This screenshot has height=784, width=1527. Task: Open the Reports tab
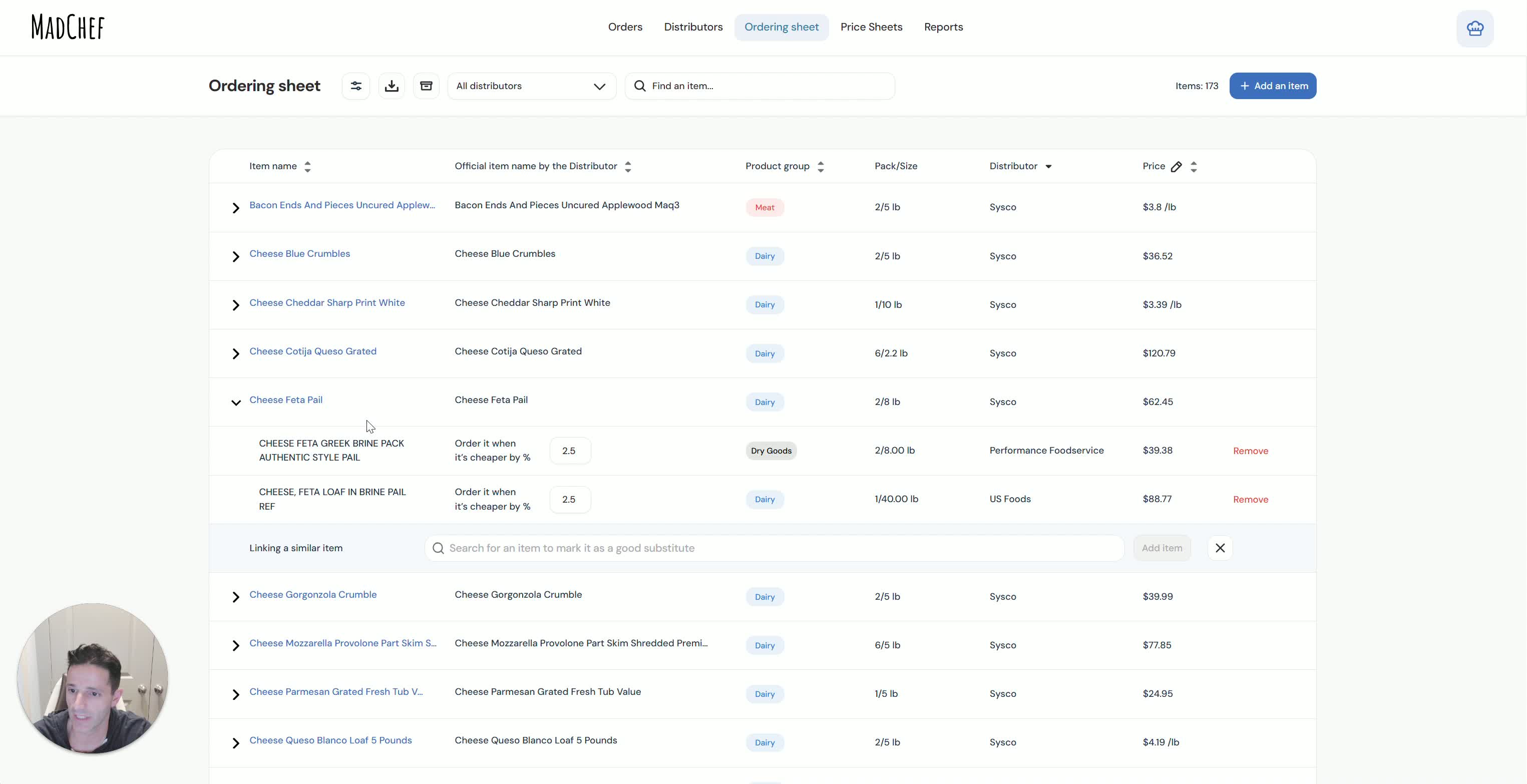click(943, 27)
